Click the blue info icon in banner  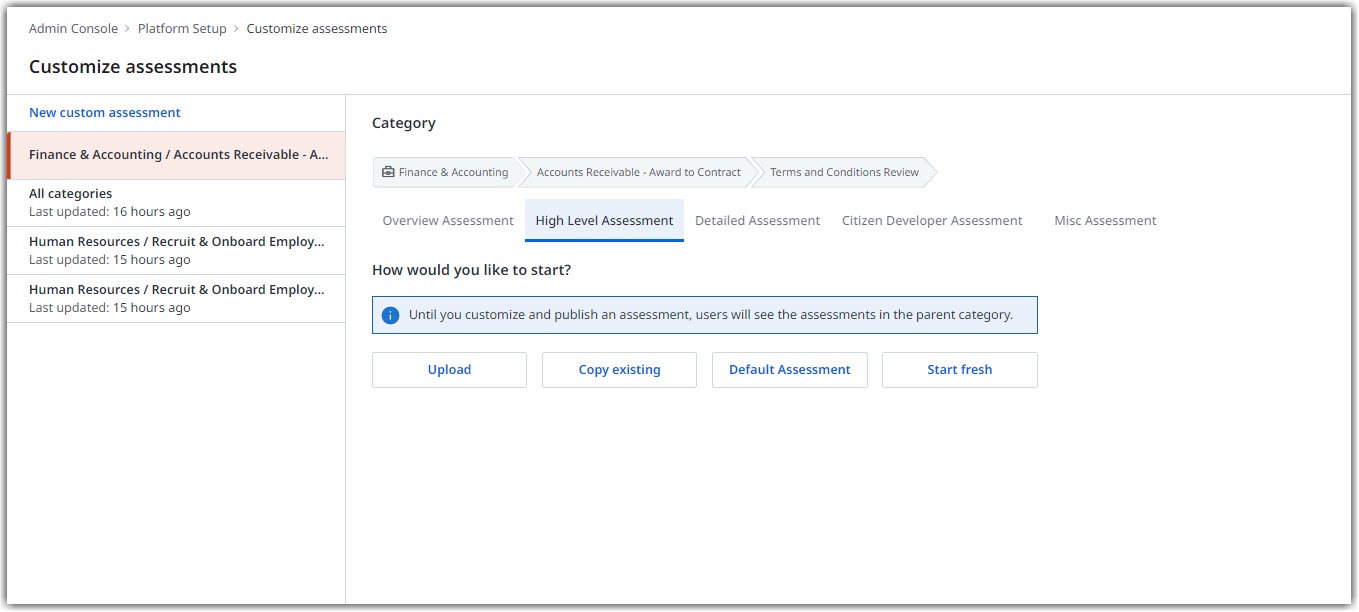[390, 315]
